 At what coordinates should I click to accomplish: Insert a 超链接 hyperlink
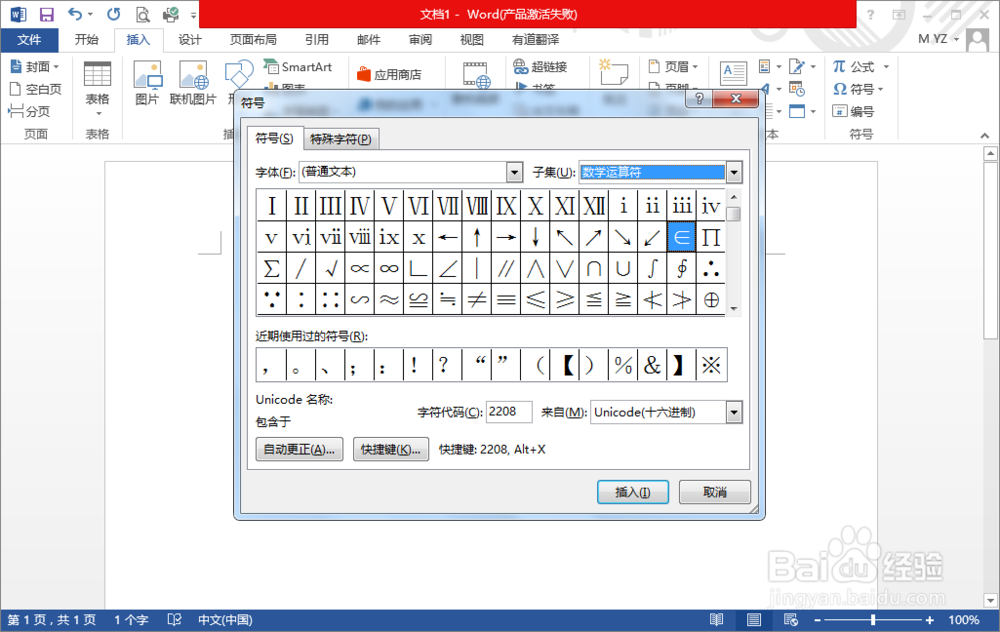click(x=541, y=66)
